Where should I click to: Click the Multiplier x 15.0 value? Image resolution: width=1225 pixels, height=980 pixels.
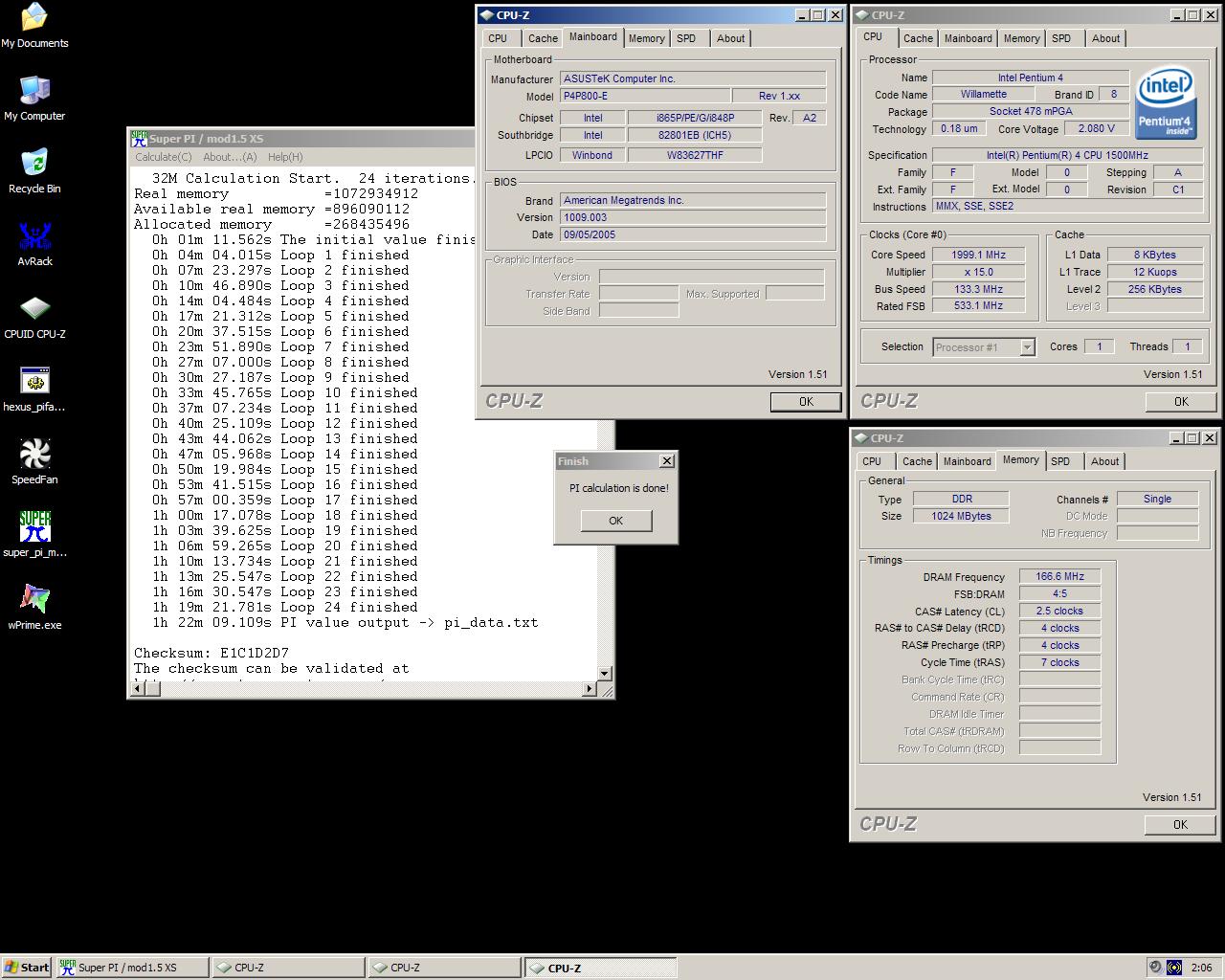(977, 272)
